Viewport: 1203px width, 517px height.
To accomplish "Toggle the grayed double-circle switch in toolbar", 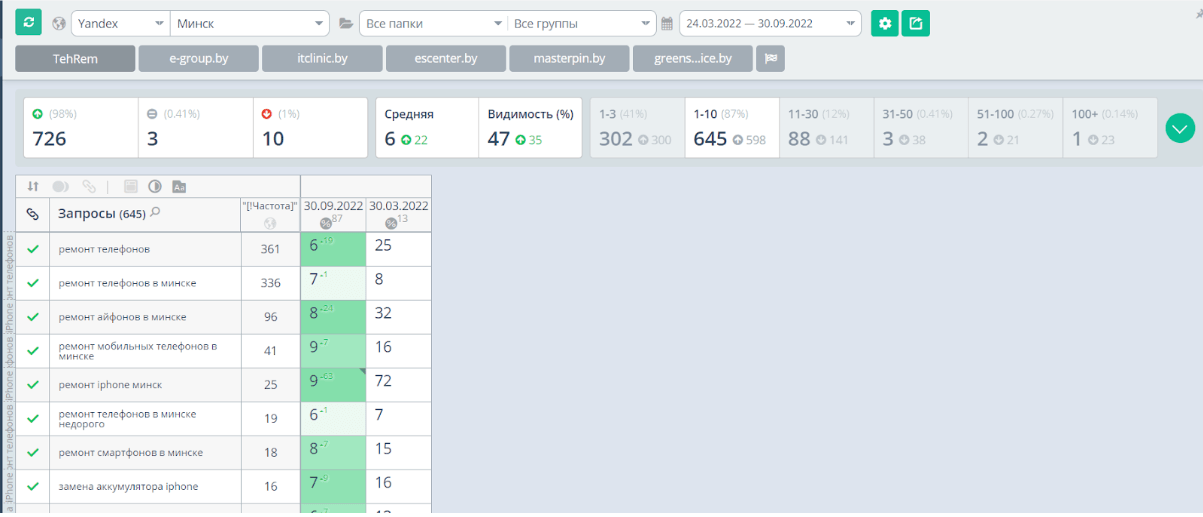I will 61,186.
